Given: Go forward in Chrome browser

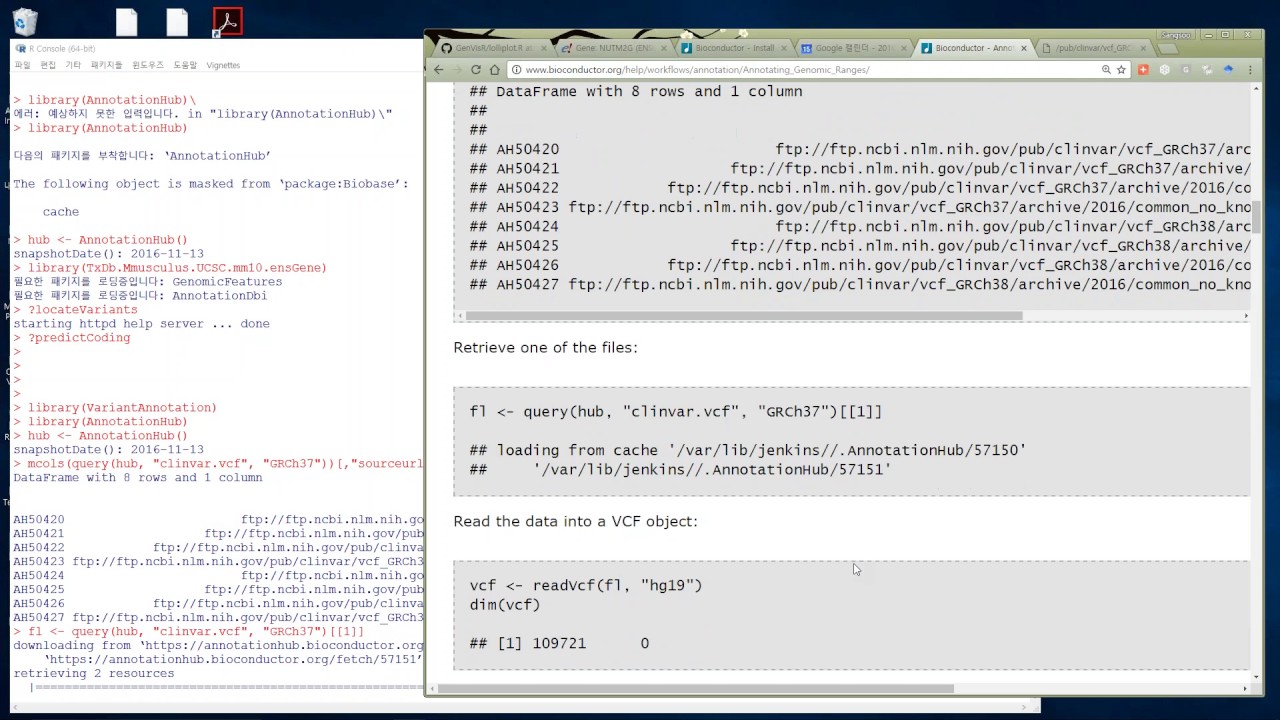Looking at the screenshot, I should click(457, 70).
